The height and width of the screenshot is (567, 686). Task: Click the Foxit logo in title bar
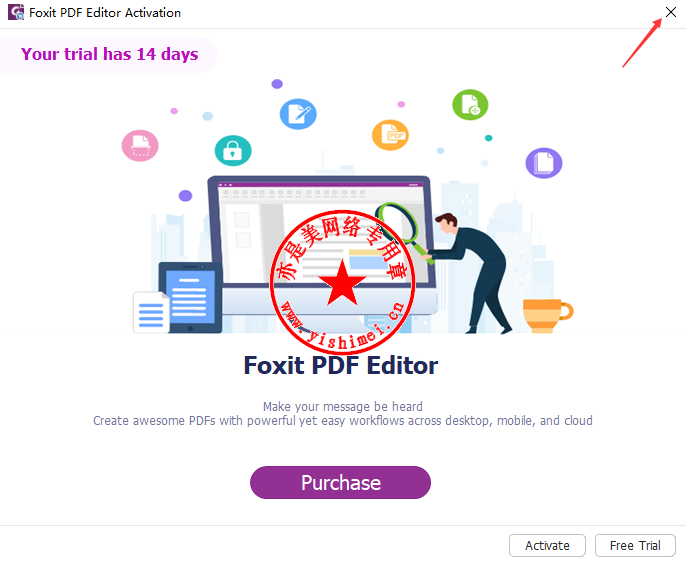[16, 12]
